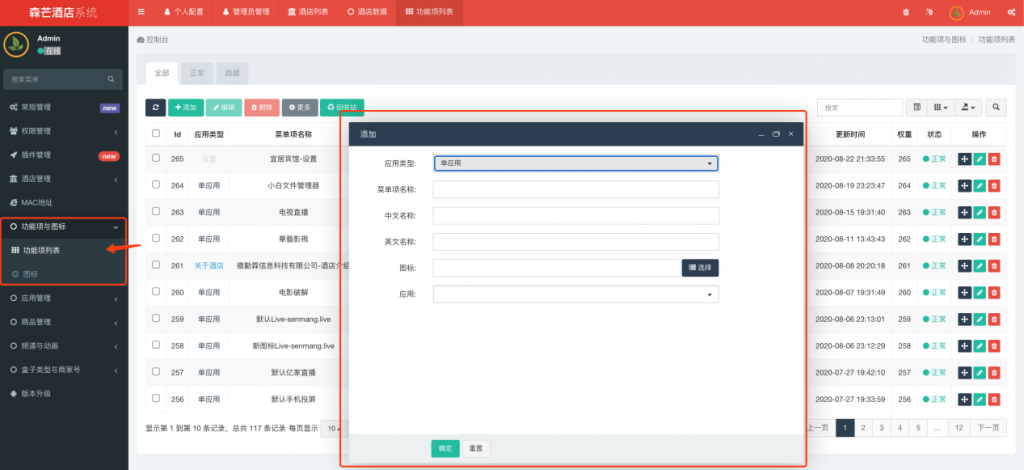Click green edit pencil for row 264
This screenshot has height=470, width=1024.
tap(979, 185)
